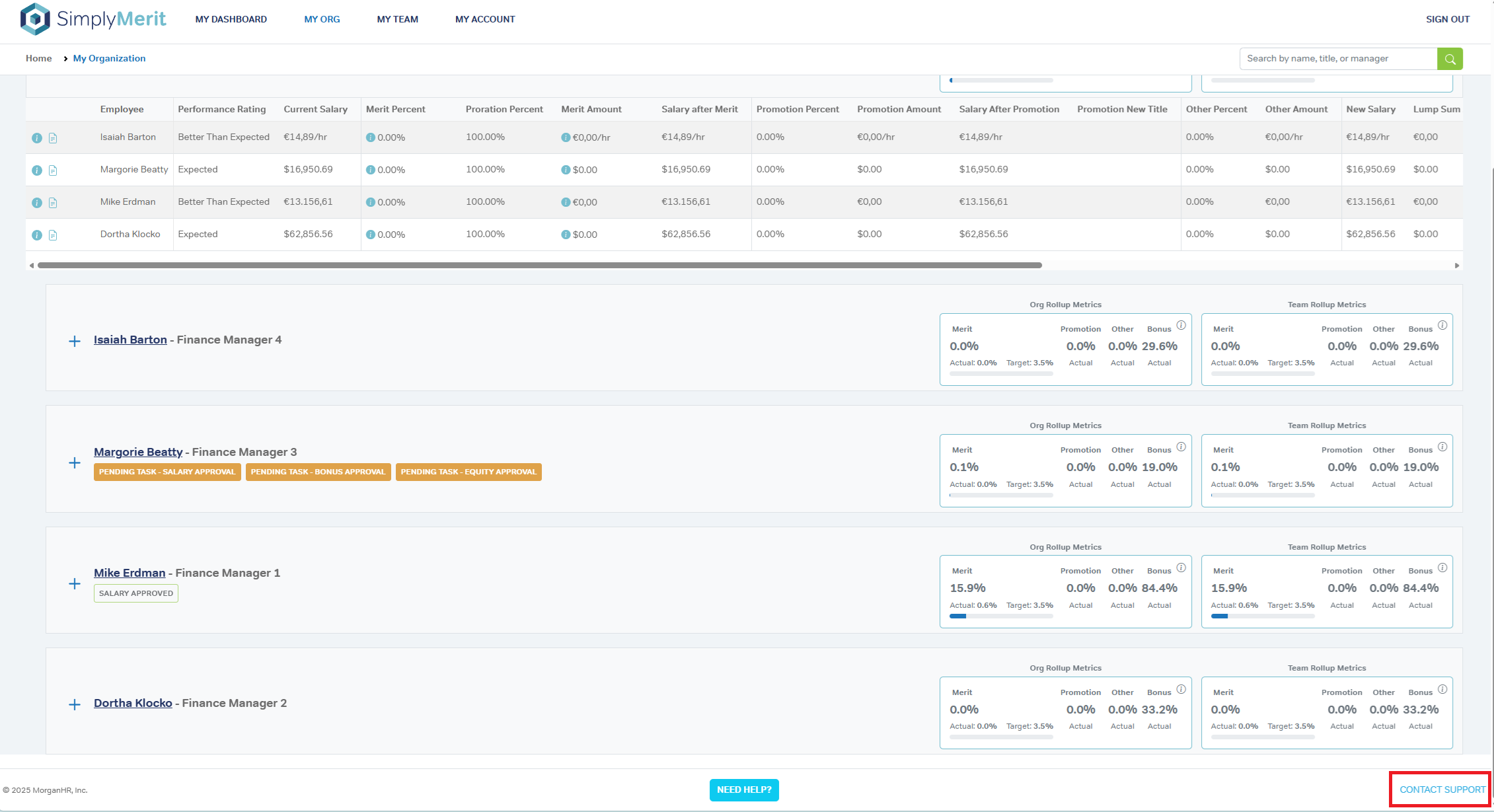Screen dimensions: 1494x812
Task: Open document icon for Margorie Beatty row
Action: coord(53,170)
